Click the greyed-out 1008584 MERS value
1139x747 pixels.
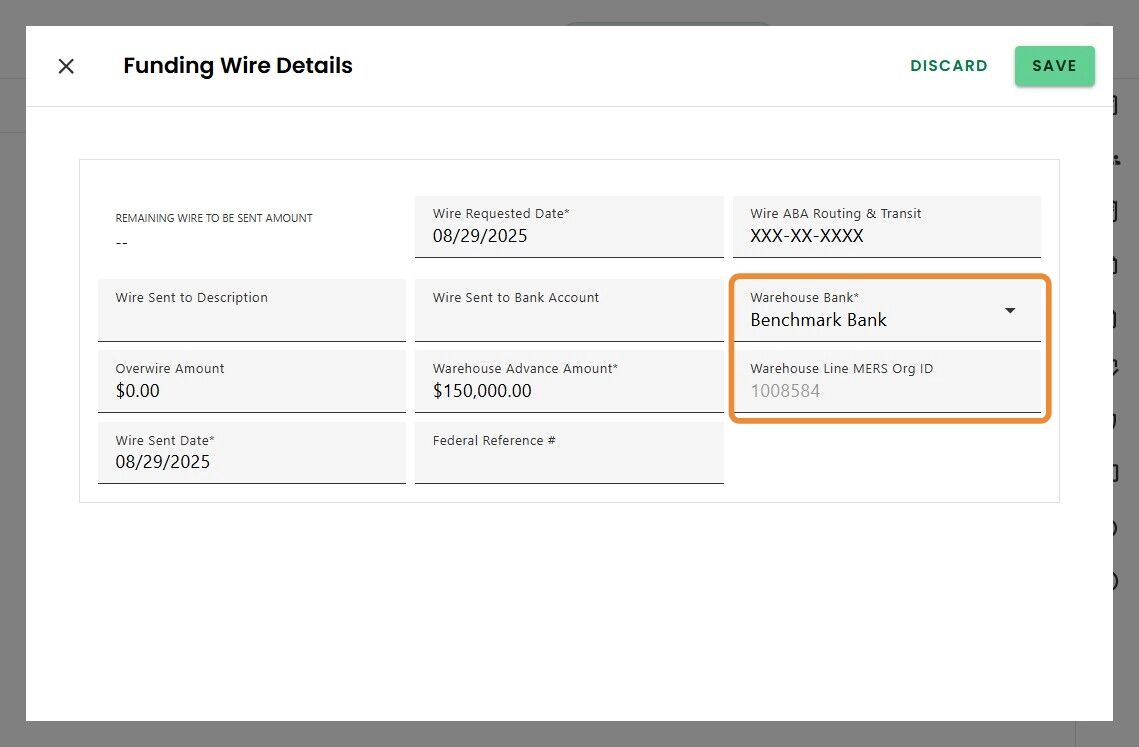[x=785, y=391]
